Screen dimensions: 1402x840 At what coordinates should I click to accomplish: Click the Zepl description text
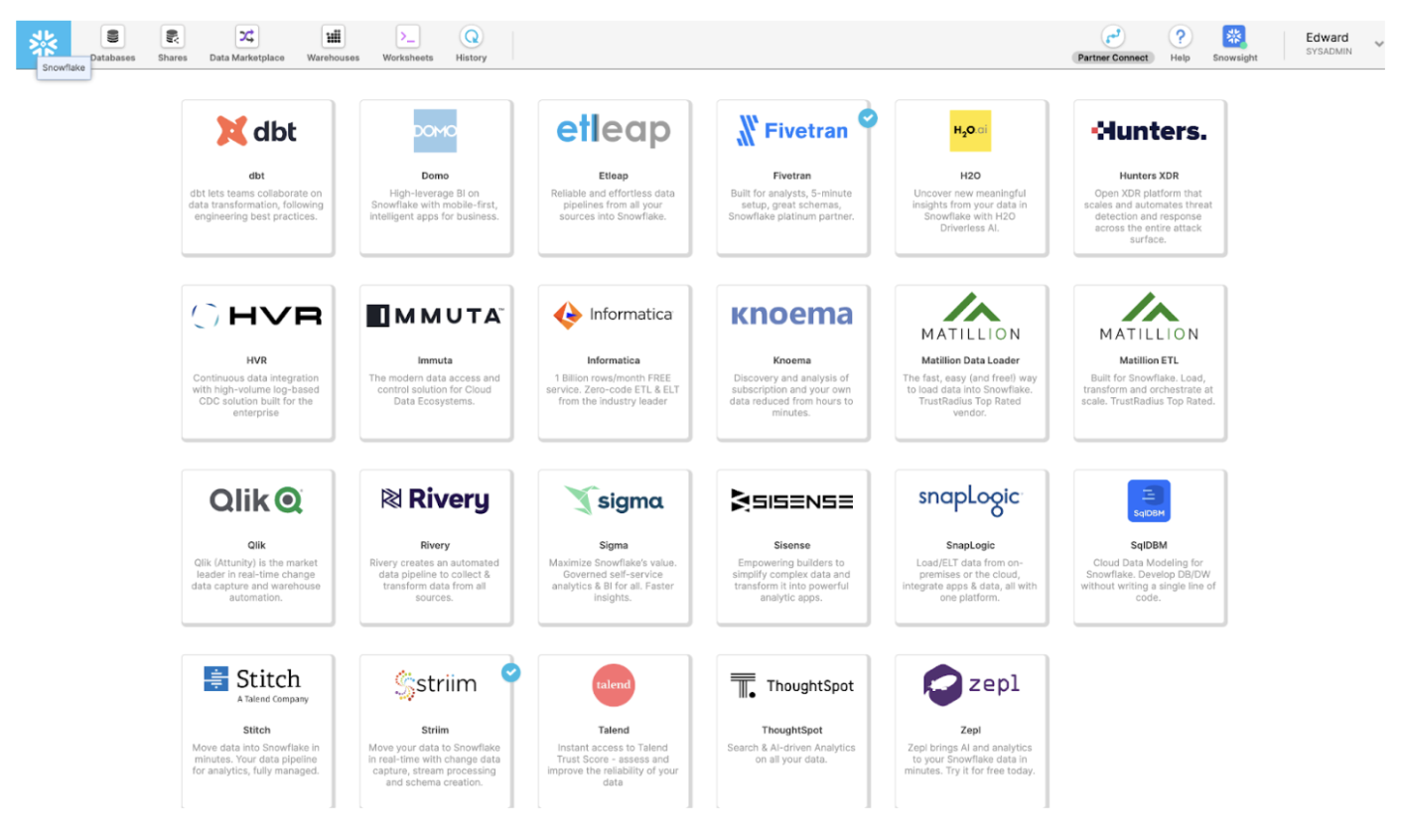(x=970, y=760)
